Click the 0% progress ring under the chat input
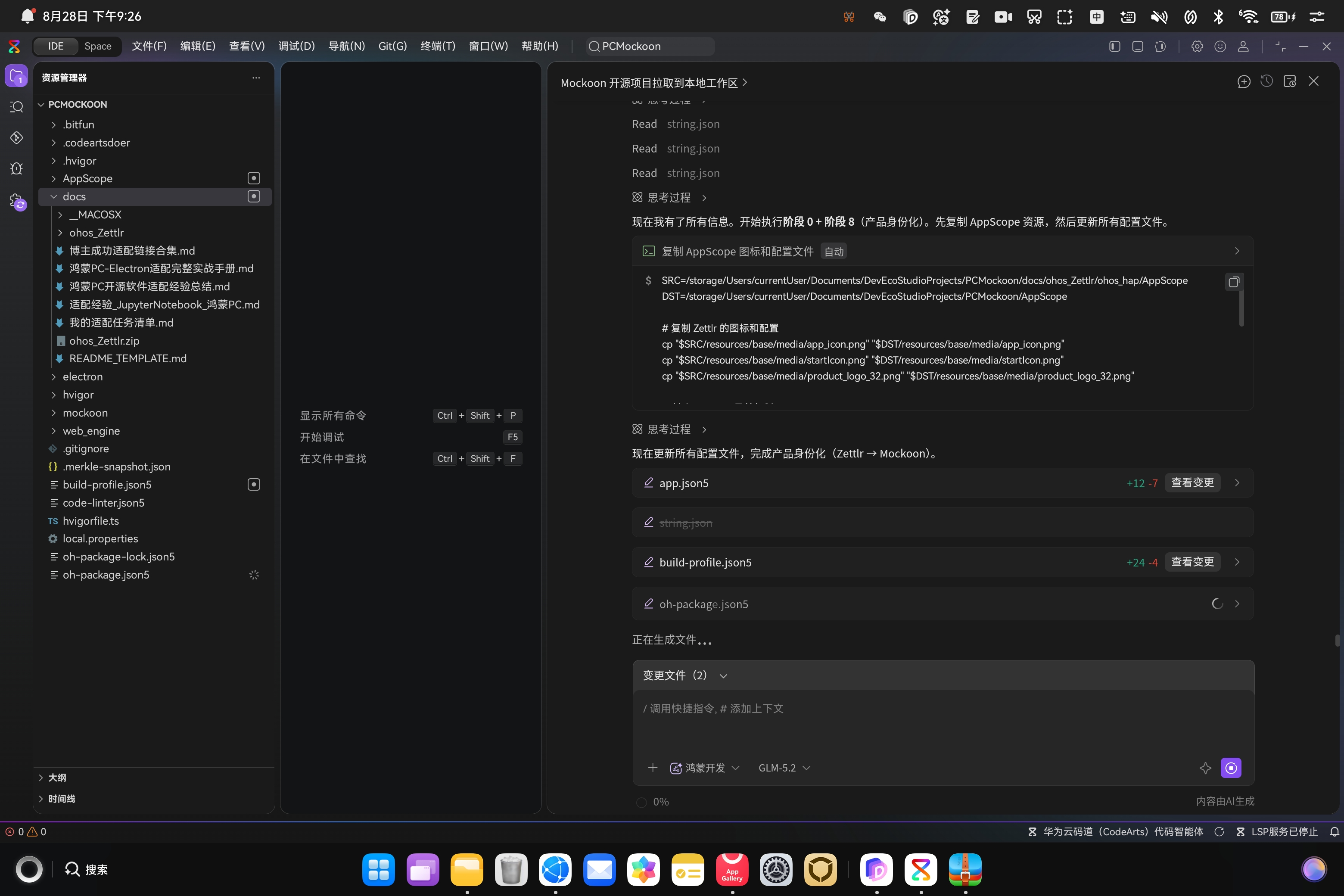Image resolution: width=1344 pixels, height=896 pixels. click(x=642, y=802)
